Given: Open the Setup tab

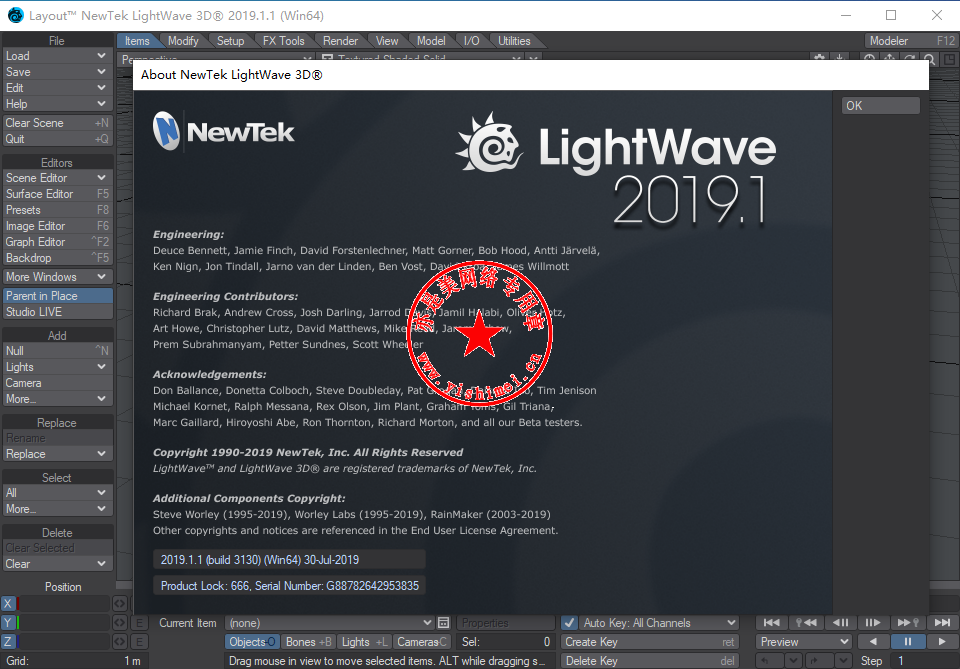Looking at the screenshot, I should [230, 40].
